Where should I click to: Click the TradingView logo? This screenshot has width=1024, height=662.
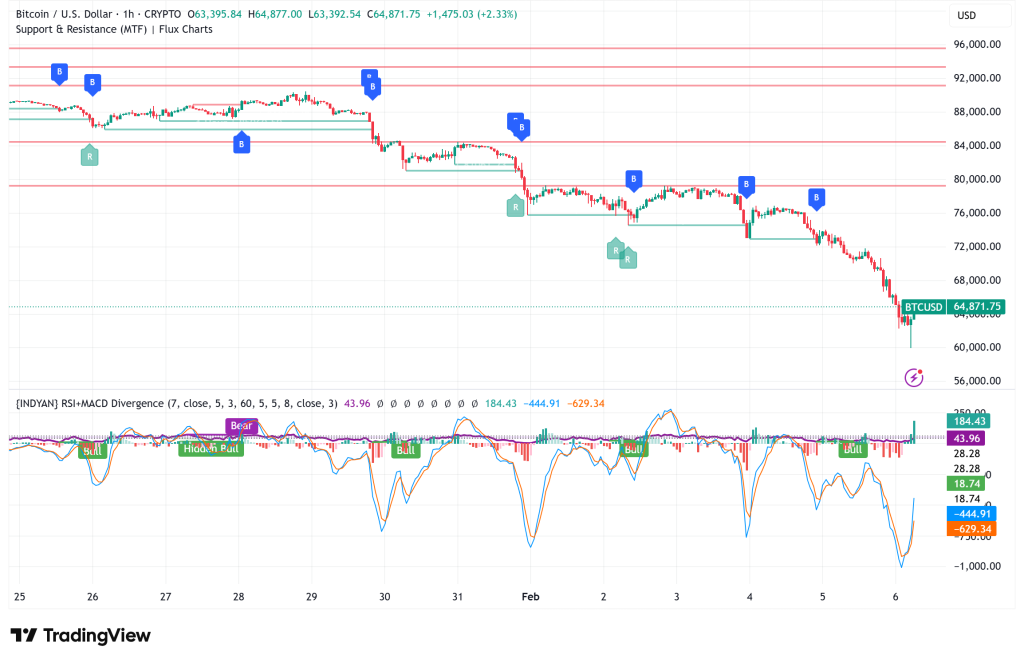point(80,635)
